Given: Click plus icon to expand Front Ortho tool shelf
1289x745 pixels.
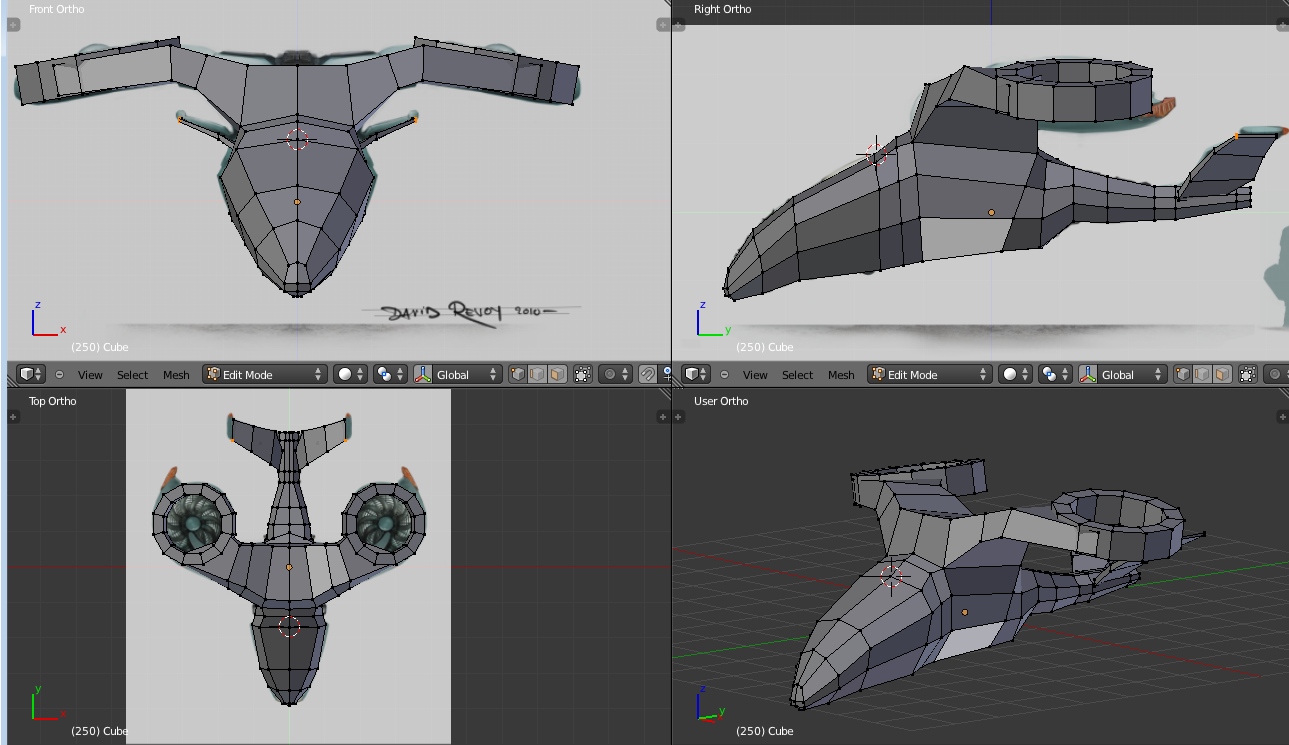Looking at the screenshot, I should coord(13,24).
